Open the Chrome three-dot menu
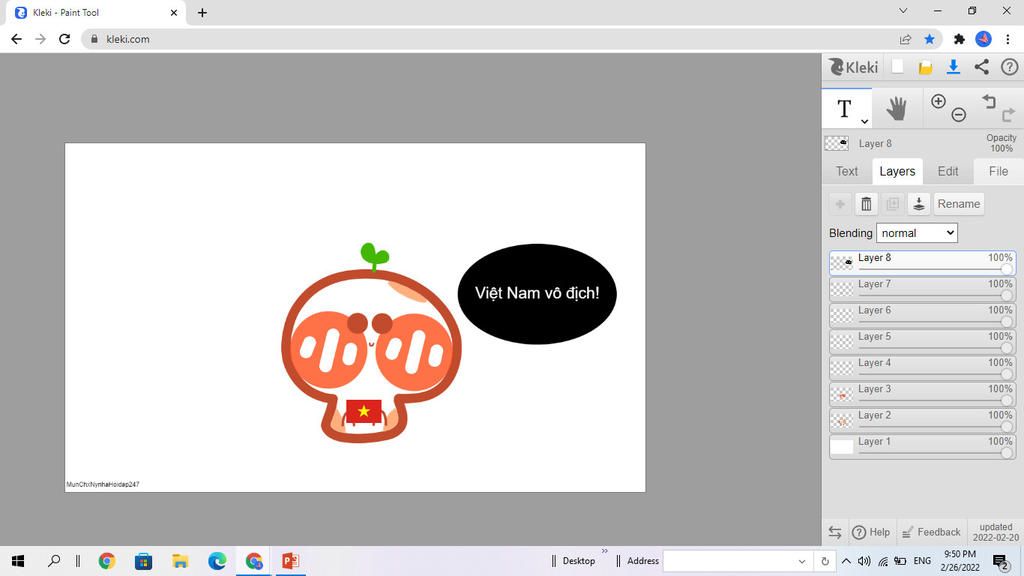 pos(1008,39)
